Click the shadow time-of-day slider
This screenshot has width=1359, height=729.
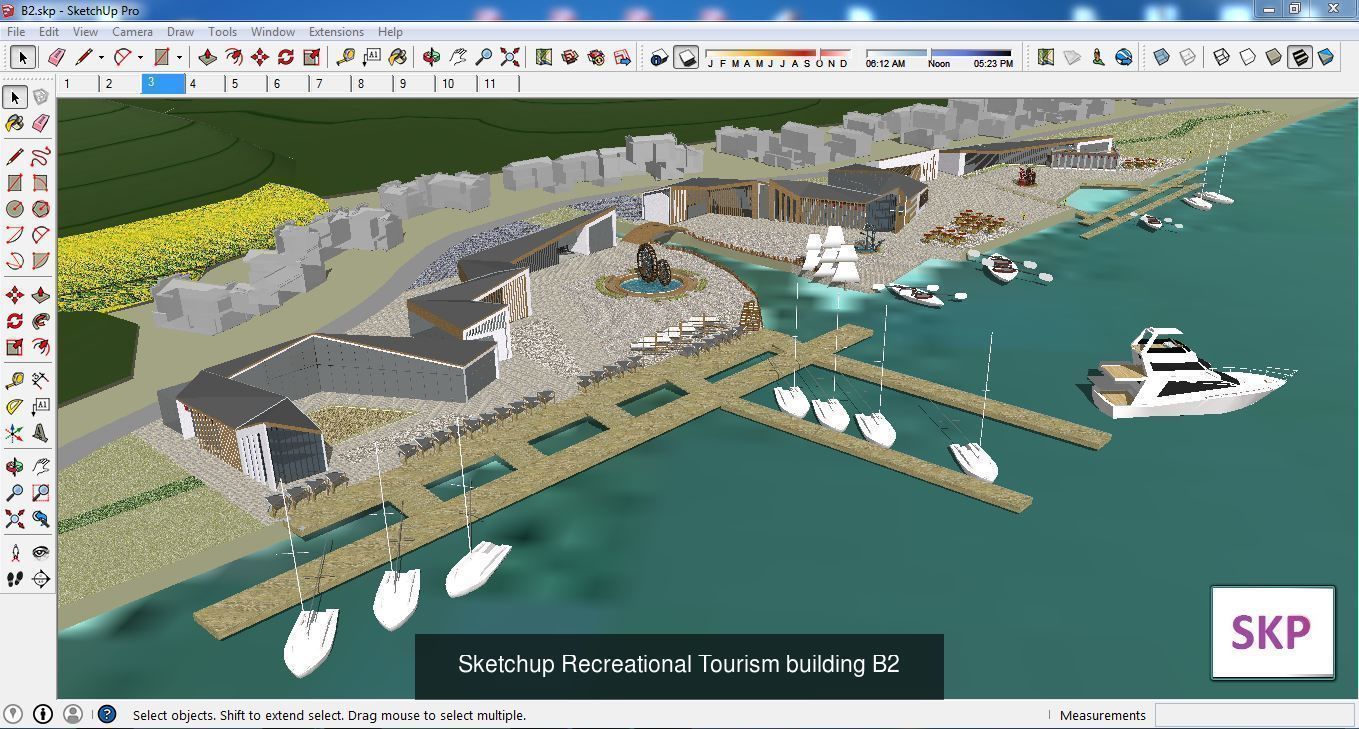[x=938, y=53]
